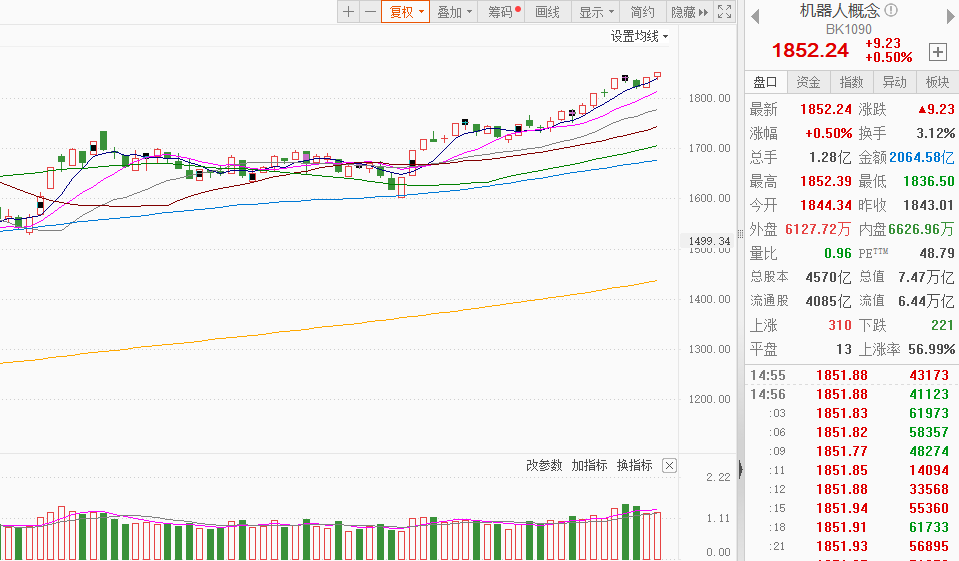This screenshot has width=959, height=561.
Task: Toggle 简约 simple display mode
Action: click(x=642, y=12)
